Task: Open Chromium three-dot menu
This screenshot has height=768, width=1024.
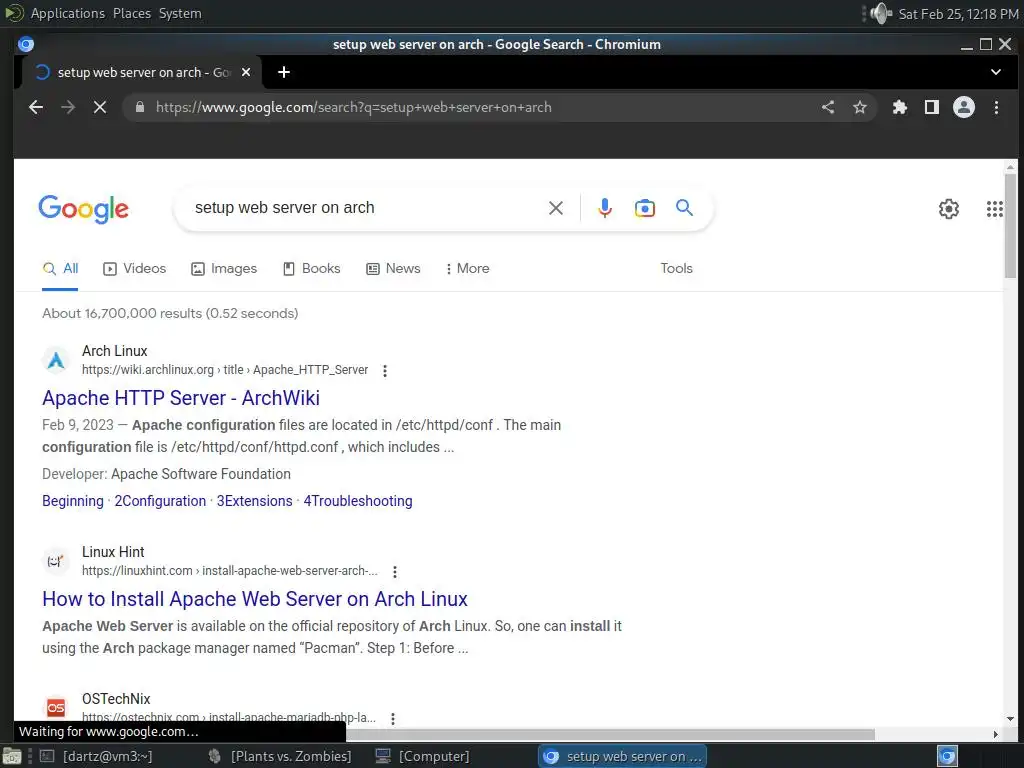Action: 997,107
